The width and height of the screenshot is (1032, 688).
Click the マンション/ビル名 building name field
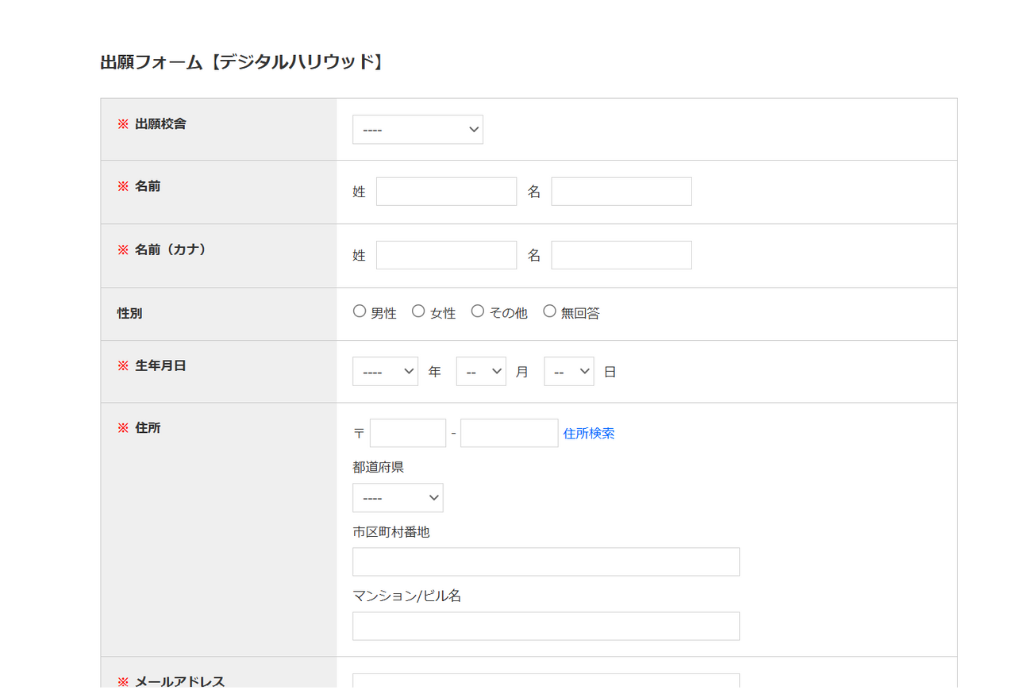coord(545,625)
